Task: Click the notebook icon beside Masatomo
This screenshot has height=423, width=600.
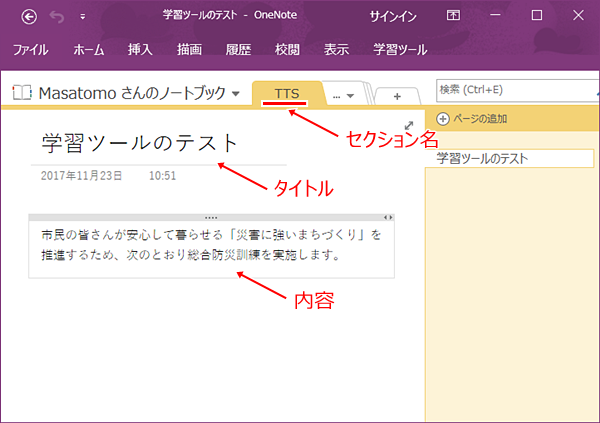Action: pos(22,93)
